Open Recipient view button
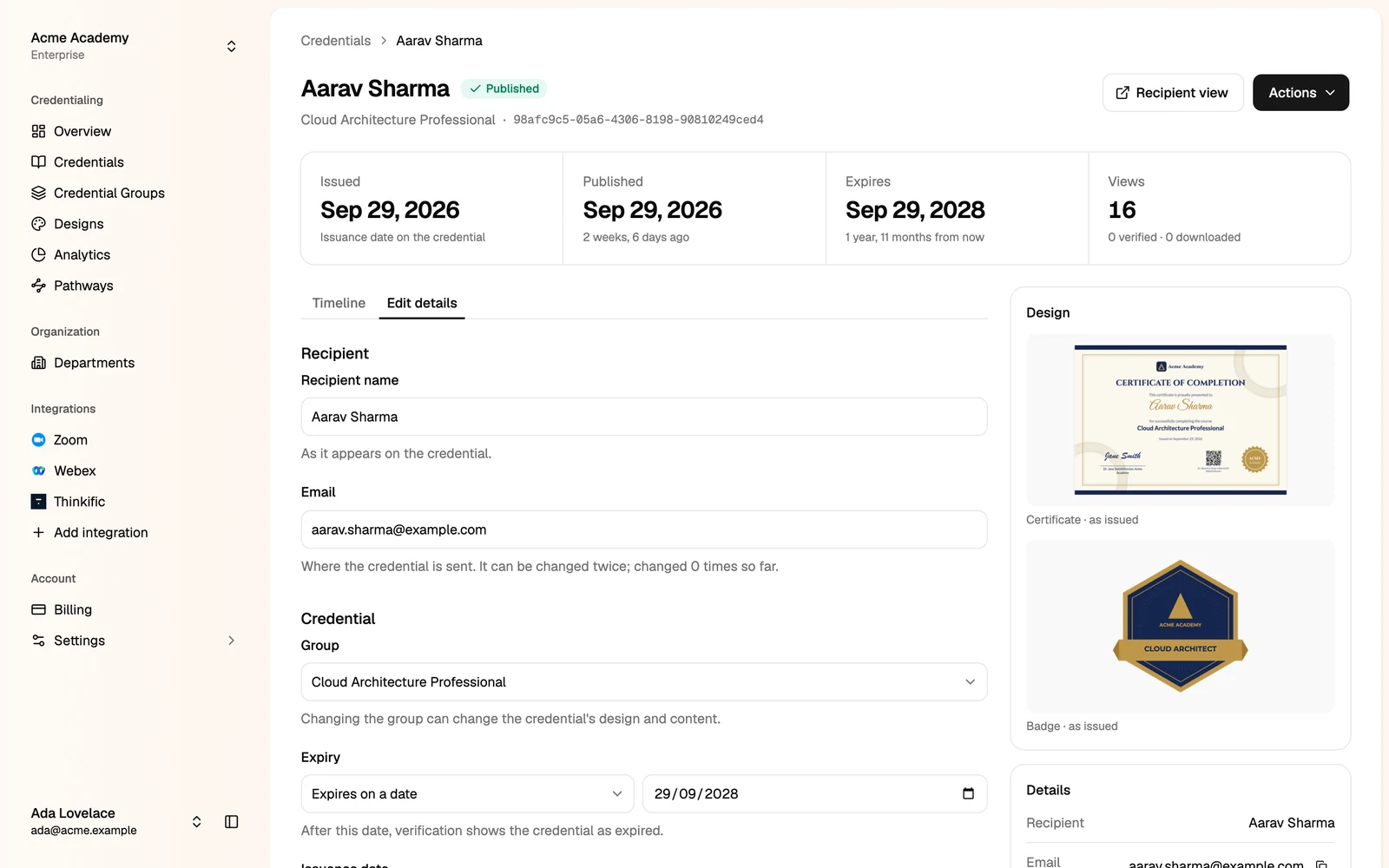This screenshot has width=1389, height=868. point(1173,93)
